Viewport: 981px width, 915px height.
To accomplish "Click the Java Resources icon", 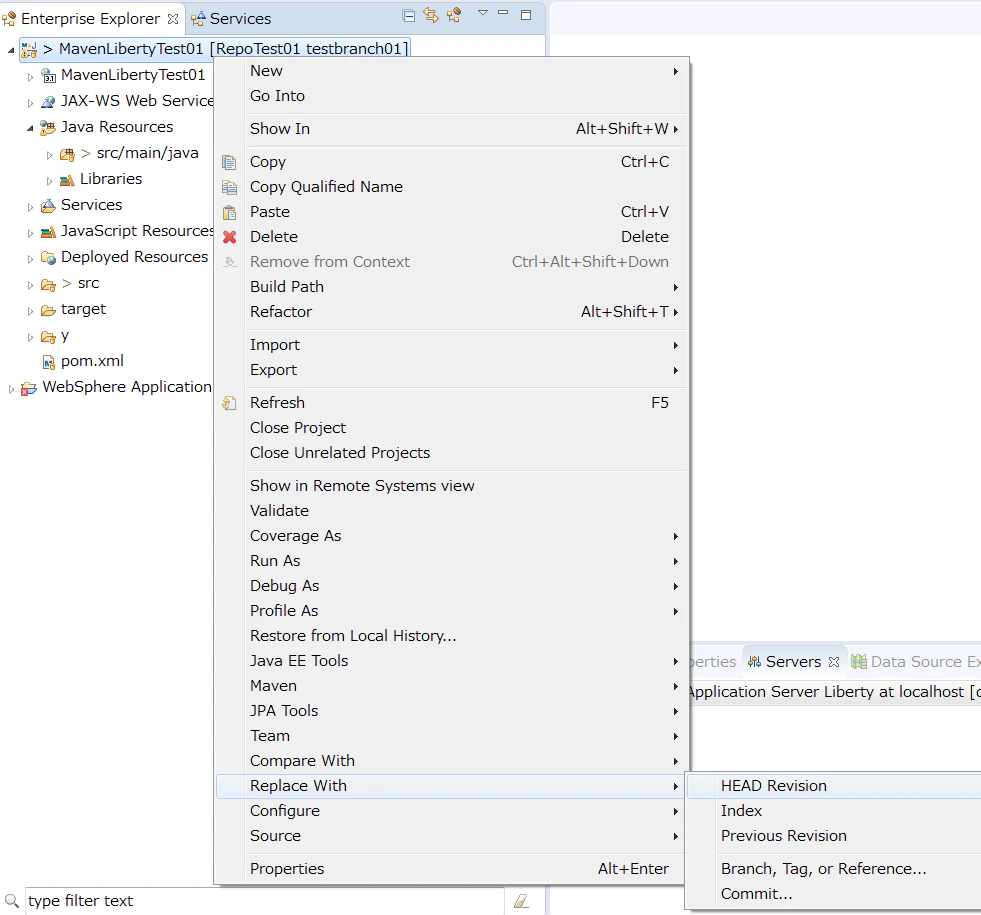I will [x=48, y=128].
